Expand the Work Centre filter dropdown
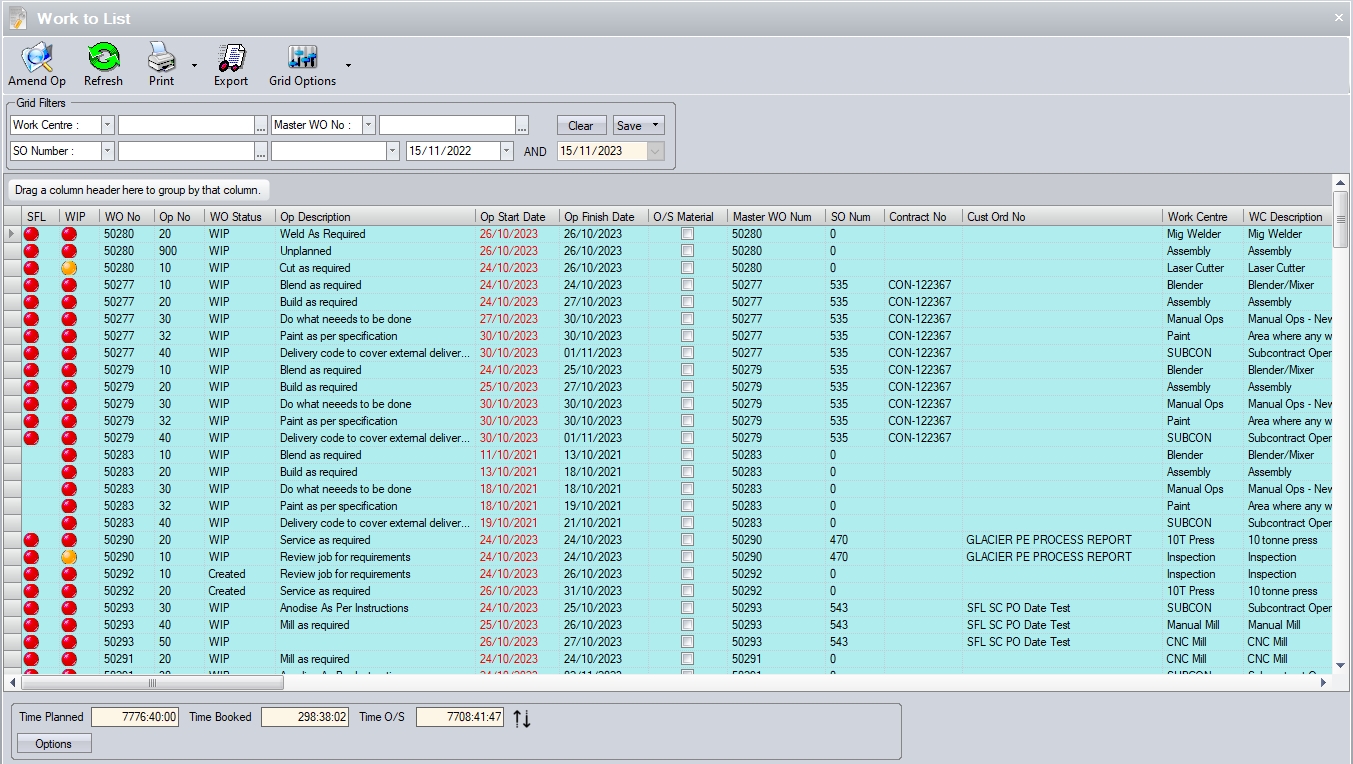The width and height of the screenshot is (1353, 764). click(107, 125)
